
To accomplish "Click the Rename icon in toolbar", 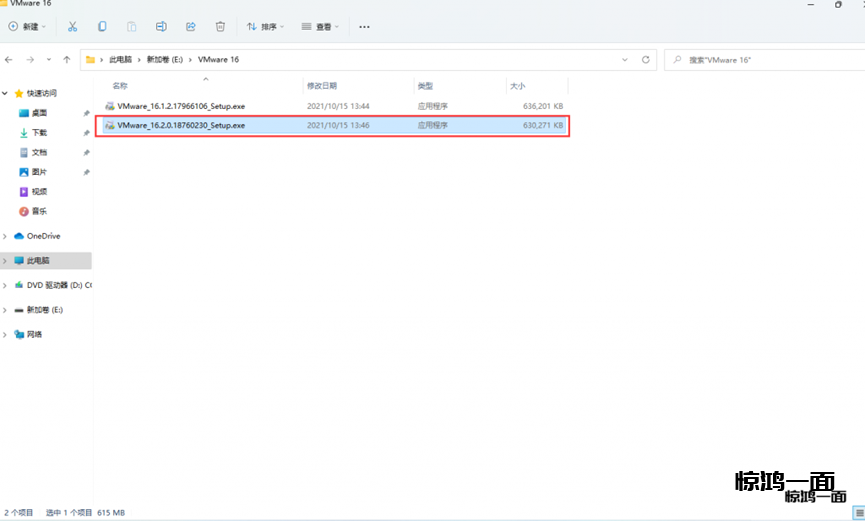I will click(x=162, y=27).
